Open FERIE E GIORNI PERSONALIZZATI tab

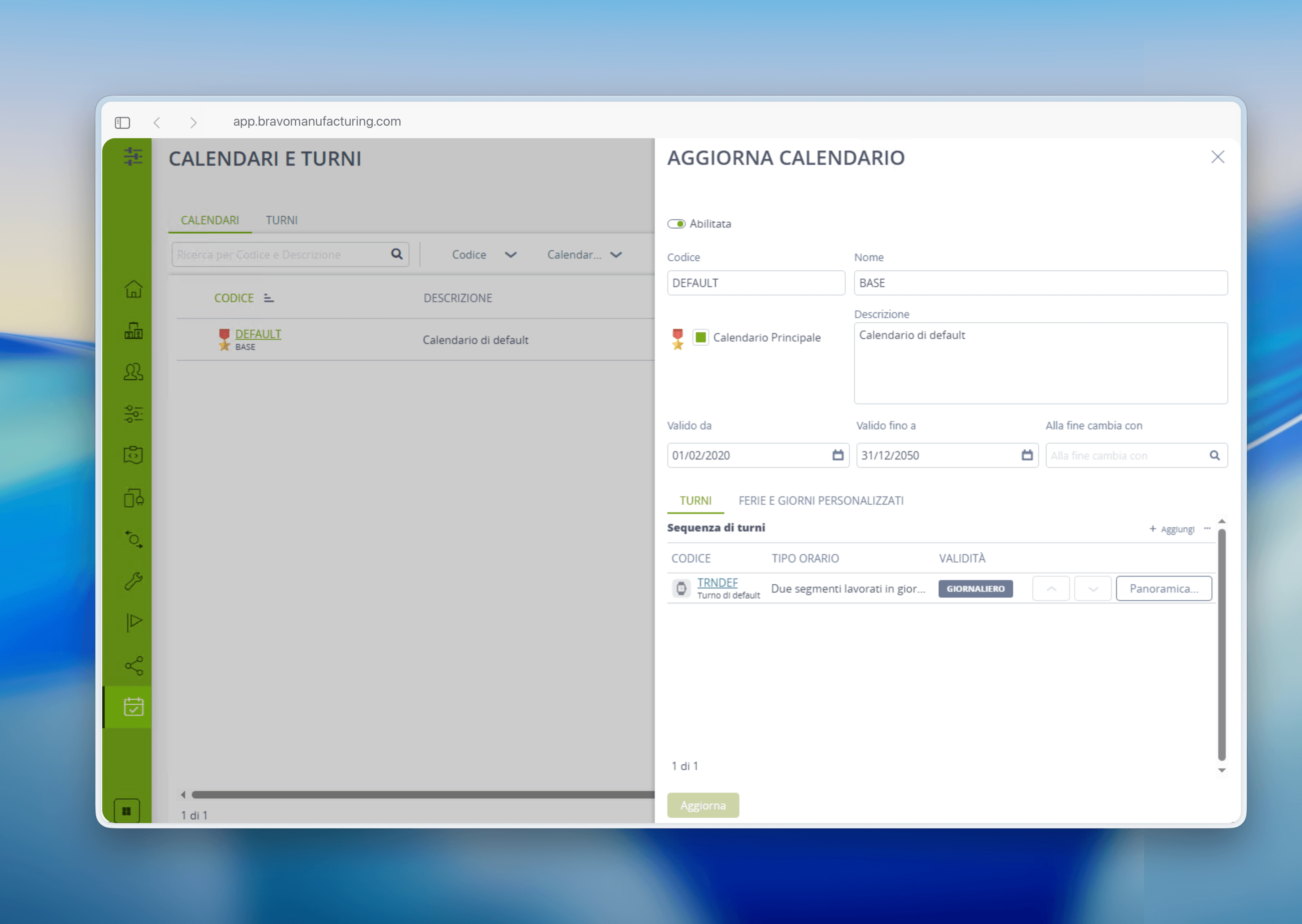(x=821, y=501)
